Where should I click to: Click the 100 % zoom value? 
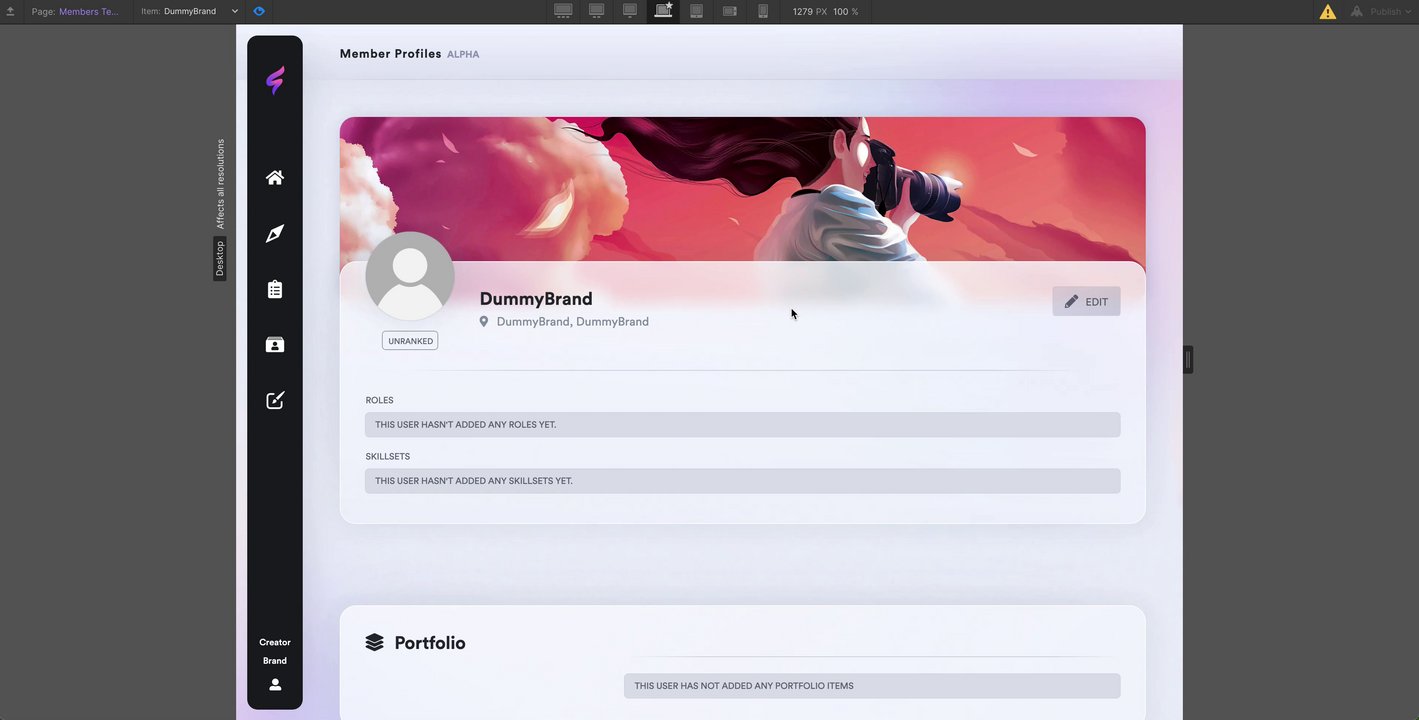(846, 11)
